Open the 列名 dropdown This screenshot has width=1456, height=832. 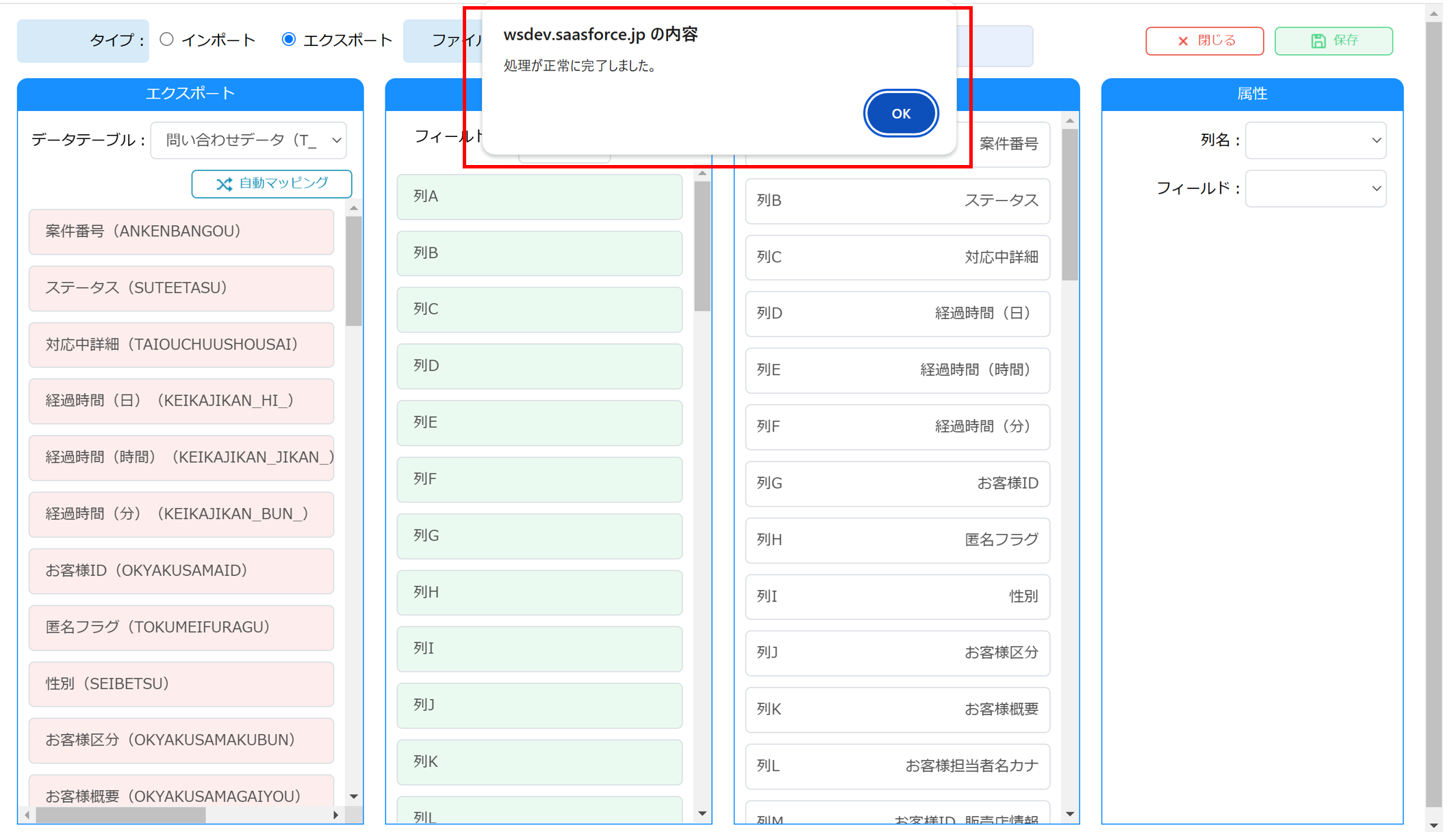tap(1316, 140)
